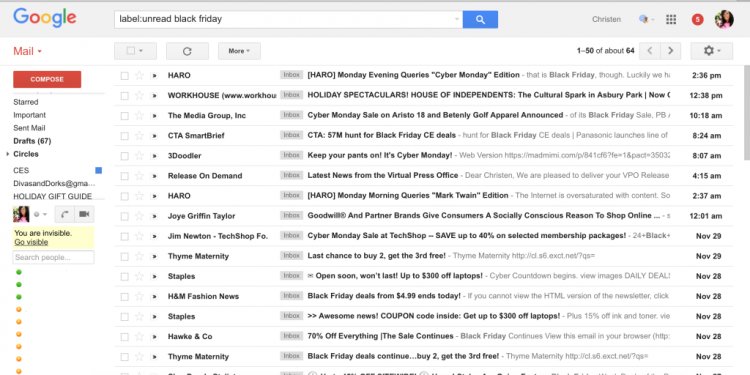Click the Google logo
The width and height of the screenshot is (750, 375).
click(44, 18)
